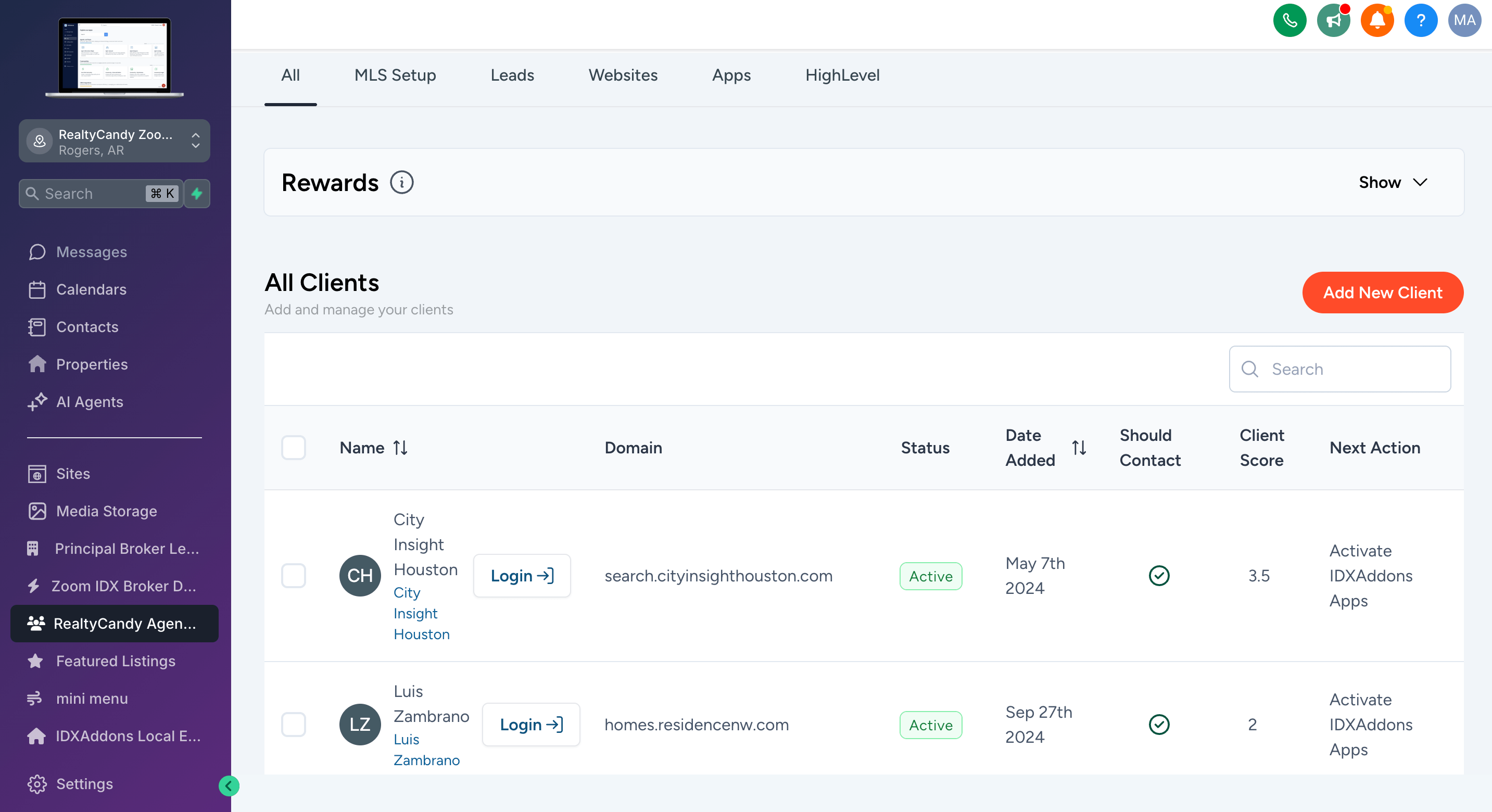Click the Add New Client button
1492x812 pixels.
pyautogui.click(x=1383, y=293)
